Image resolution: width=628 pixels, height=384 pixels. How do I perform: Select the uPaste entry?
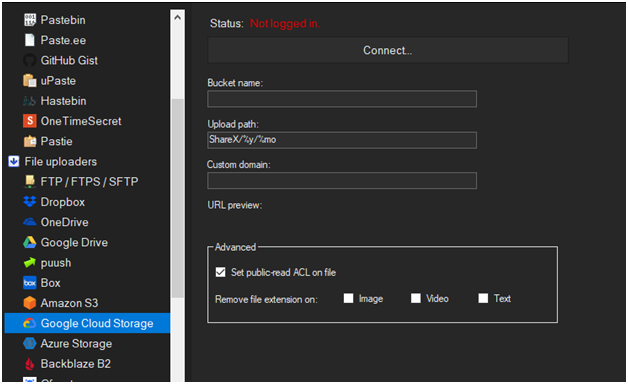58,80
